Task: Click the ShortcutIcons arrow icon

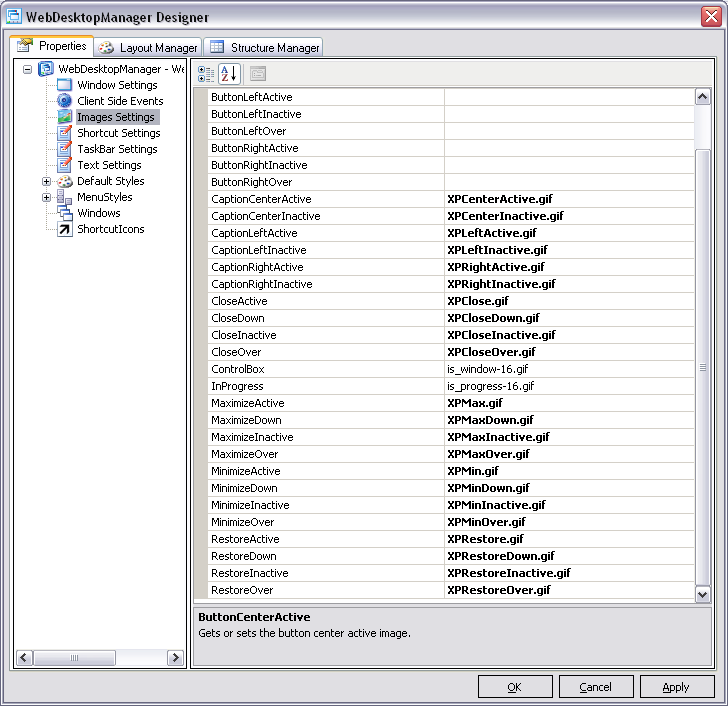Action: 65,229
